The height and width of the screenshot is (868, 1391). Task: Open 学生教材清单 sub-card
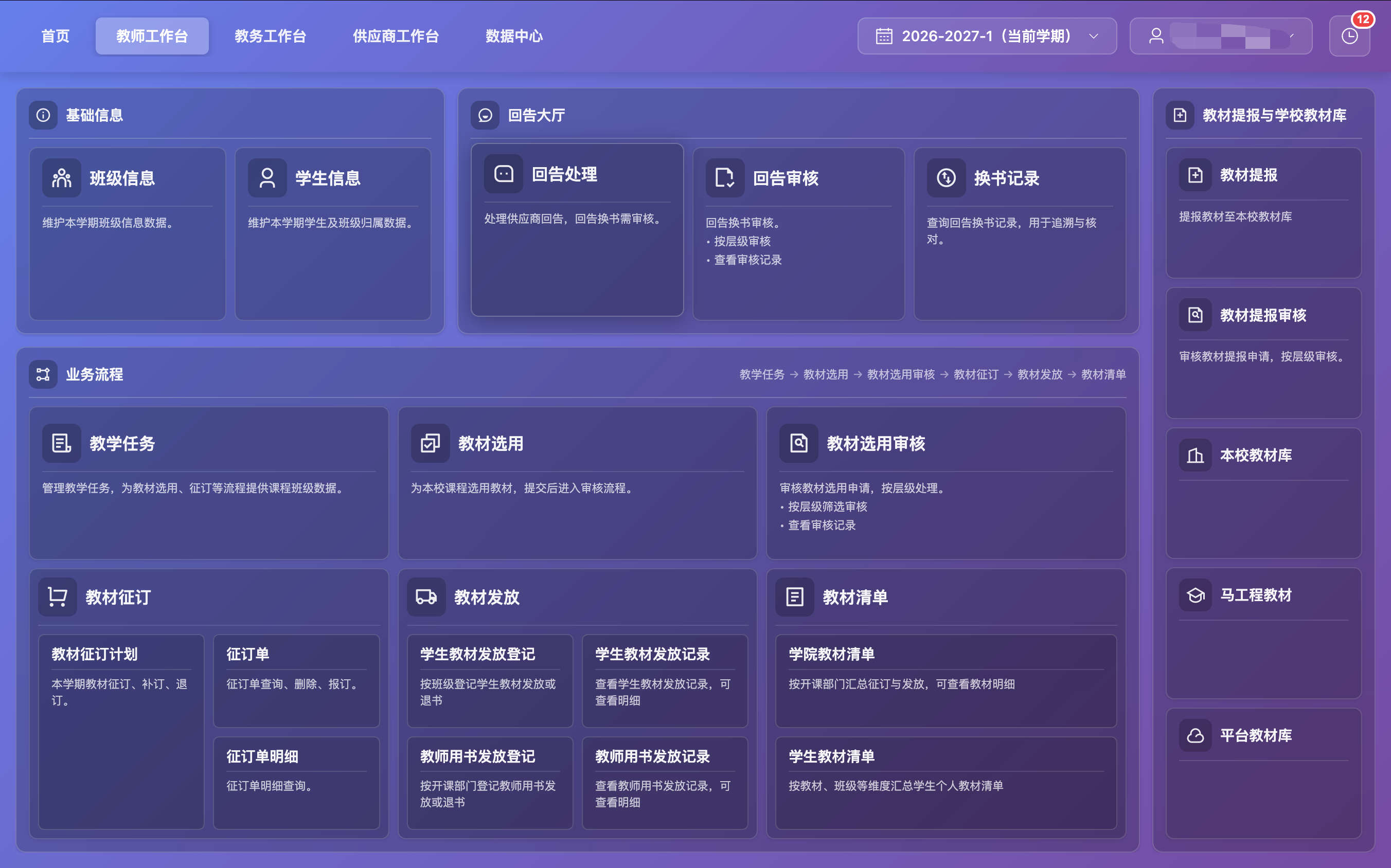[946, 783]
